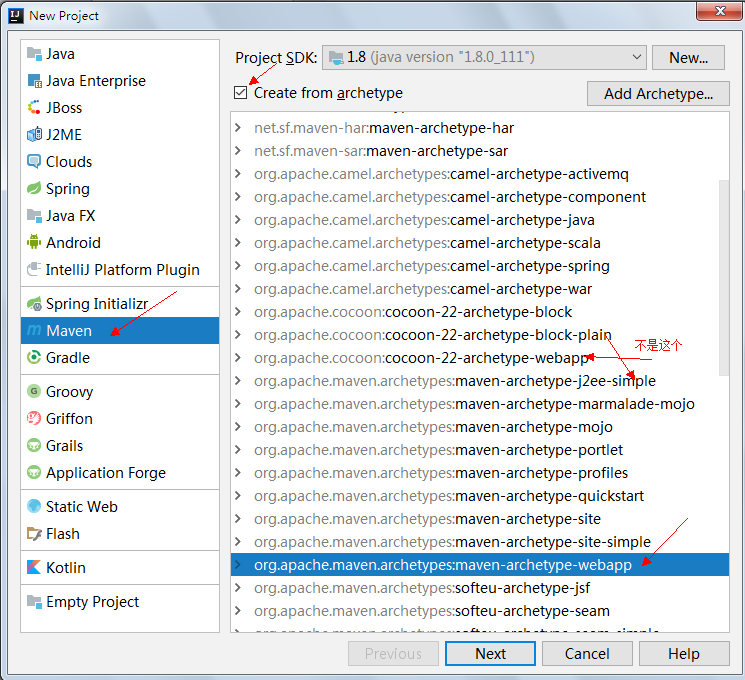Click the Maven m icon
Image resolution: width=745 pixels, height=680 pixels.
[34, 330]
